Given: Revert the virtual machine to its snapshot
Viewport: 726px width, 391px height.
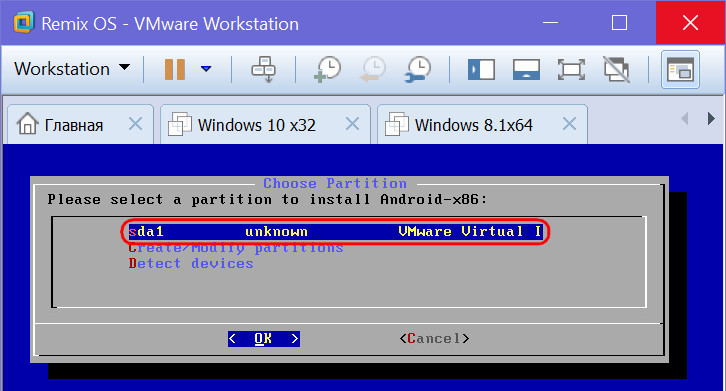Looking at the screenshot, I should (372, 69).
